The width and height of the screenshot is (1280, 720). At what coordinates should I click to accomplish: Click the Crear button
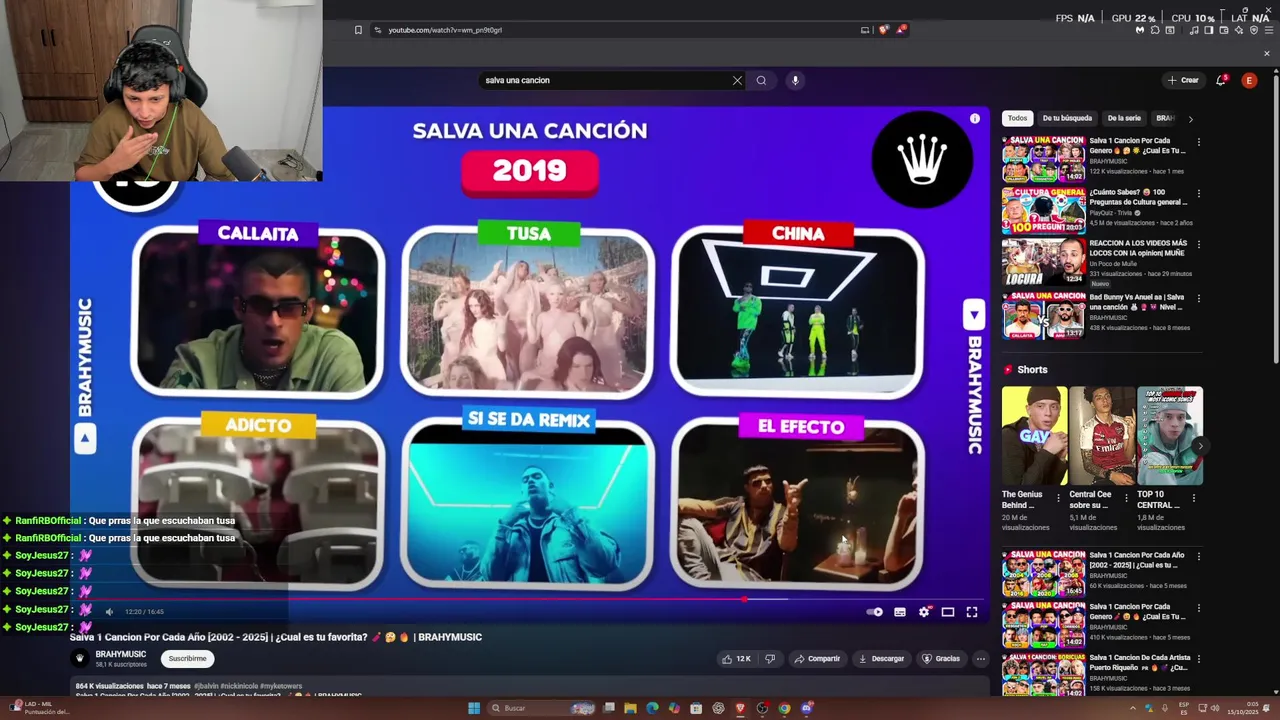1183,80
